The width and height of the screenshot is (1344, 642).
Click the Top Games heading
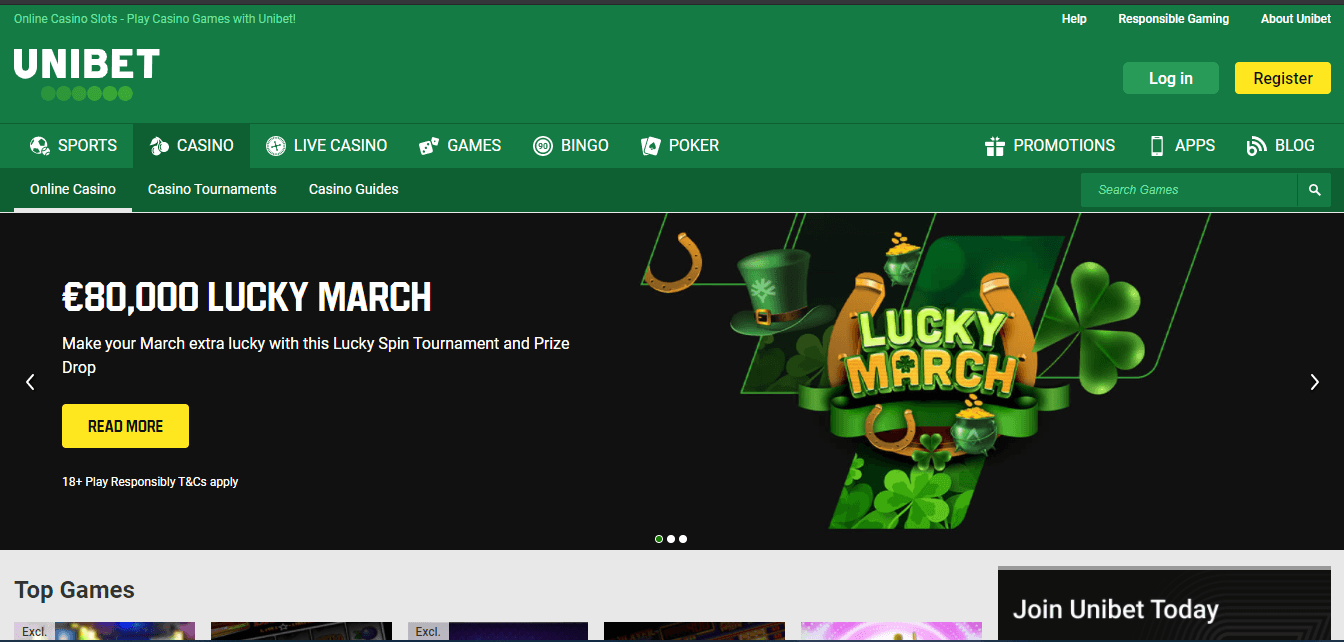click(74, 590)
